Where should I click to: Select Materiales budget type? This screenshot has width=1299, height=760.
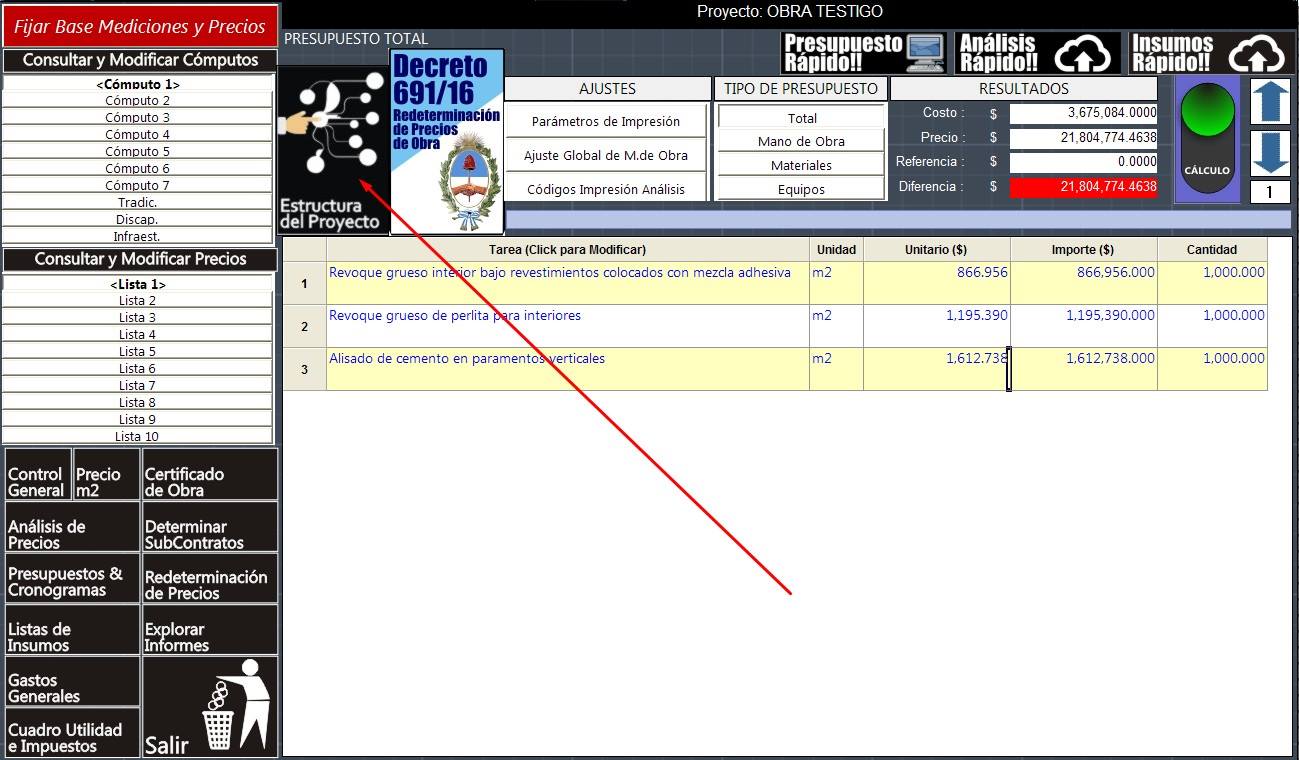(801, 165)
